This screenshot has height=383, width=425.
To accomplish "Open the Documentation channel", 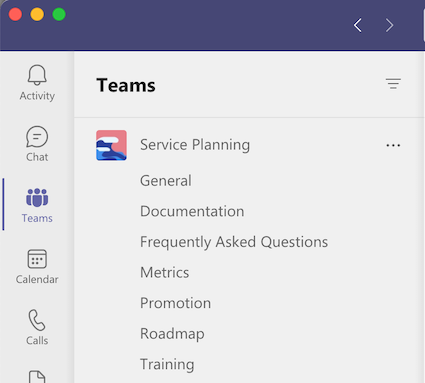I will click(x=192, y=211).
